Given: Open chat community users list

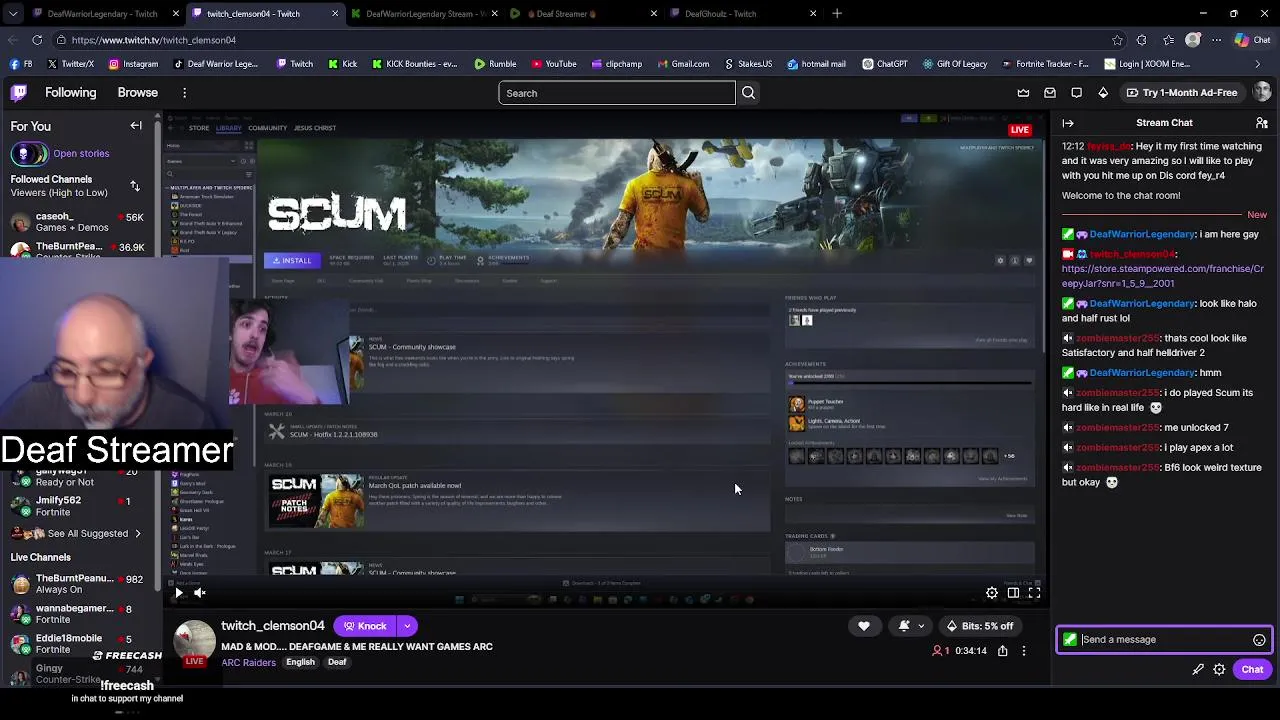Looking at the screenshot, I should (1262, 123).
